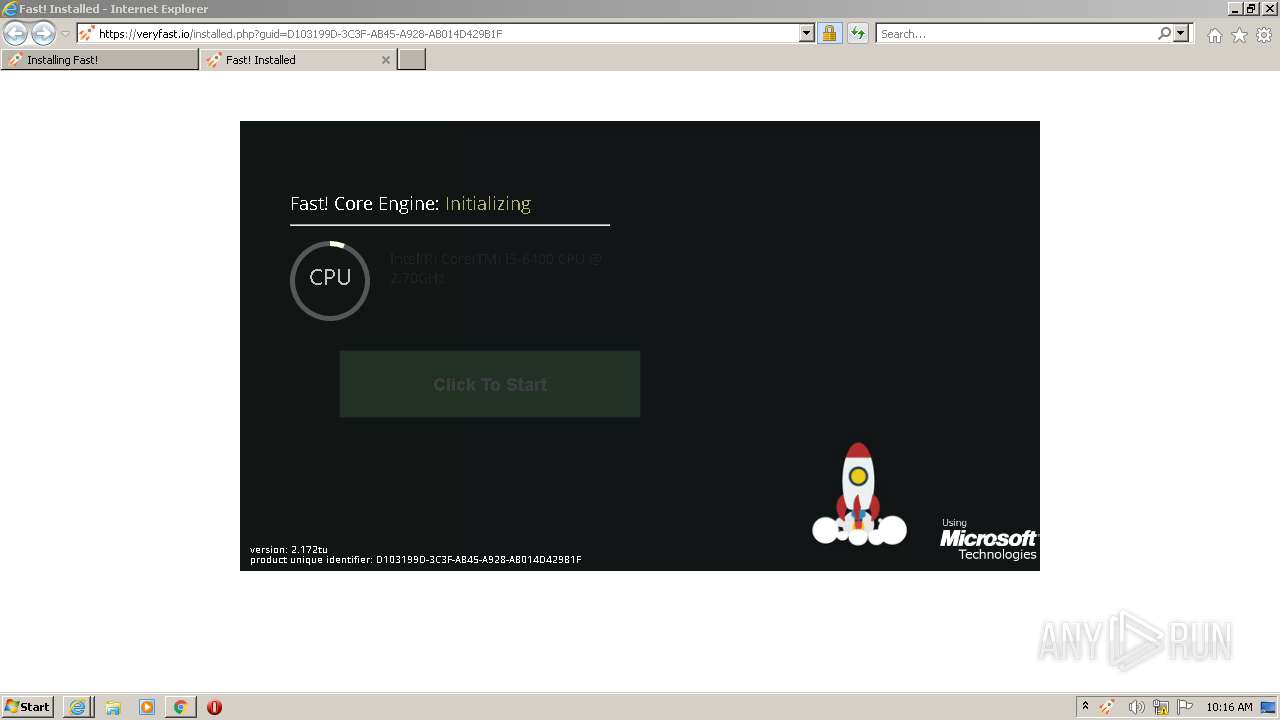Click the Fast! rocket tray icon
This screenshot has height=720, width=1280.
[x=1108, y=707]
